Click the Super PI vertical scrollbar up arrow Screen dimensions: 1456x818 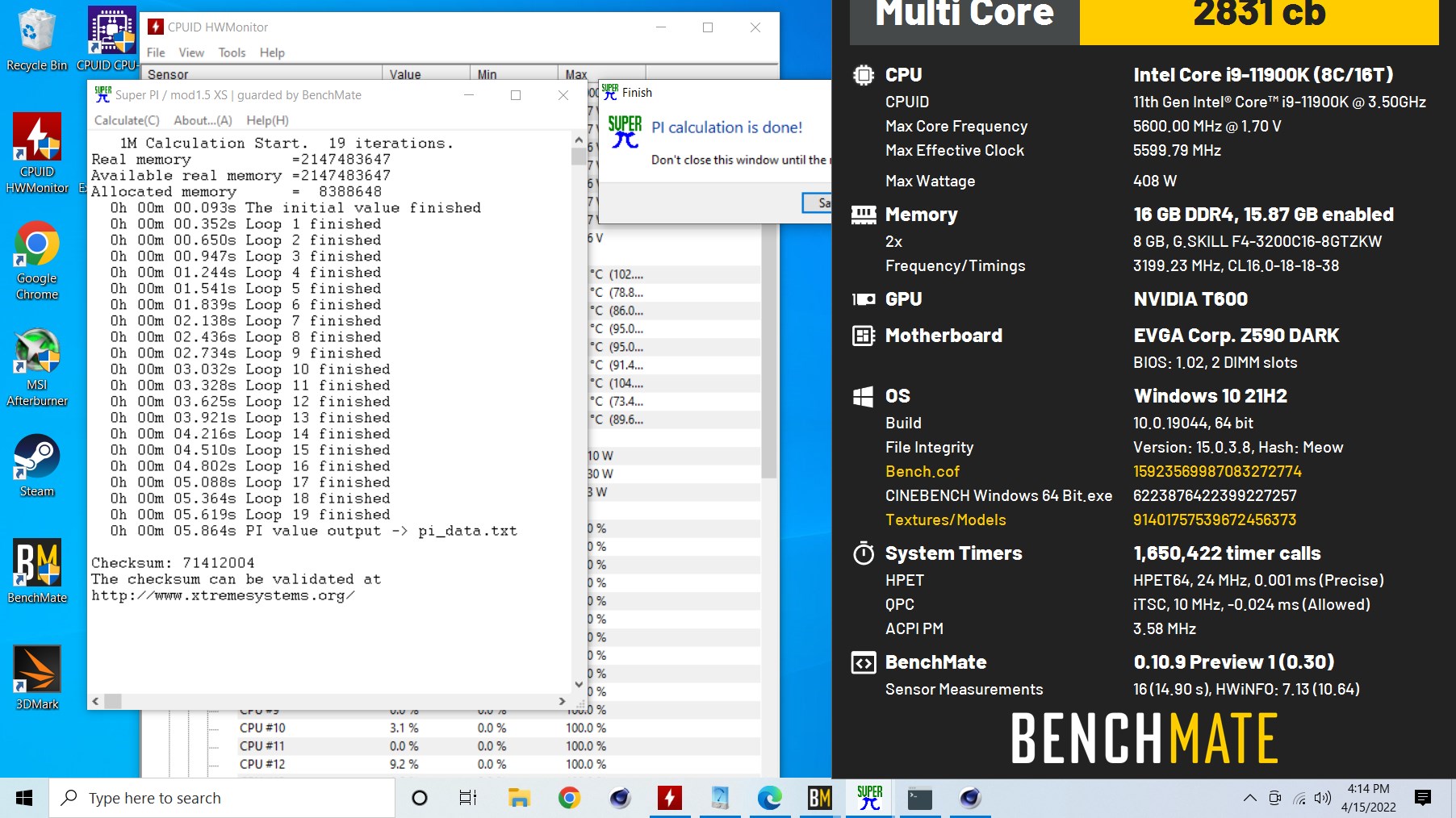click(x=578, y=140)
